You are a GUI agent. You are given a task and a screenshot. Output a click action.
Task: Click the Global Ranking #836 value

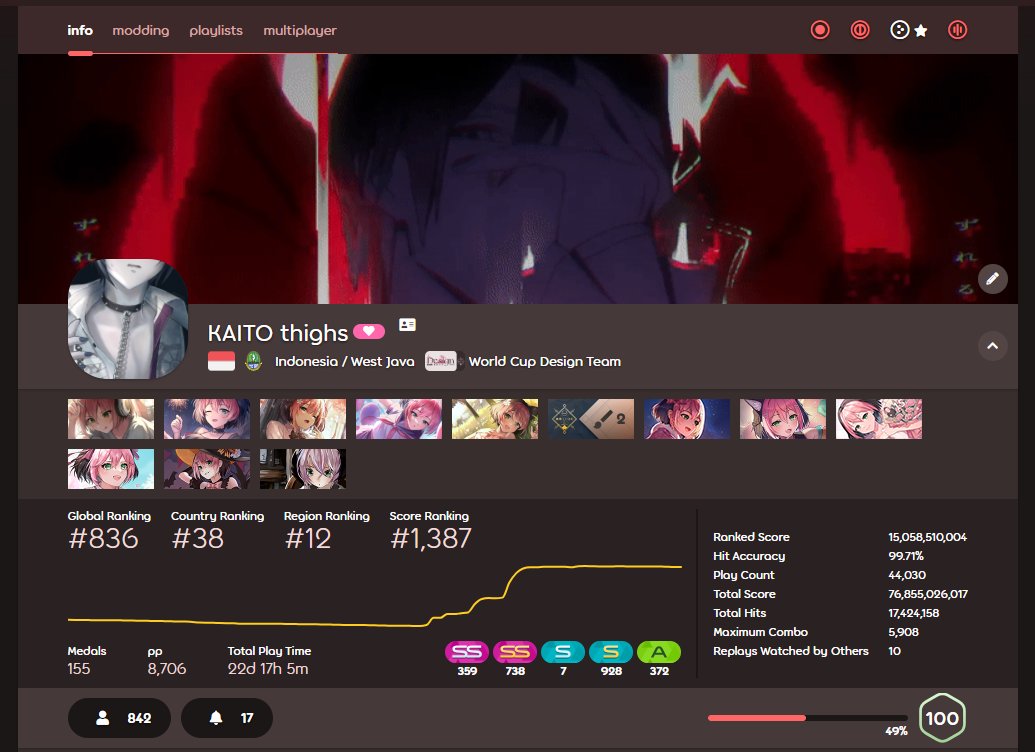(x=103, y=539)
